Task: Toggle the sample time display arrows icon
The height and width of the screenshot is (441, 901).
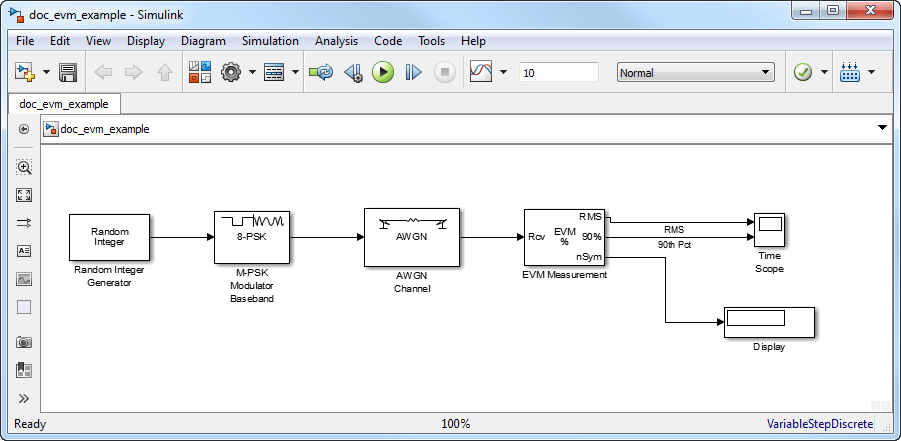Action: point(24,223)
